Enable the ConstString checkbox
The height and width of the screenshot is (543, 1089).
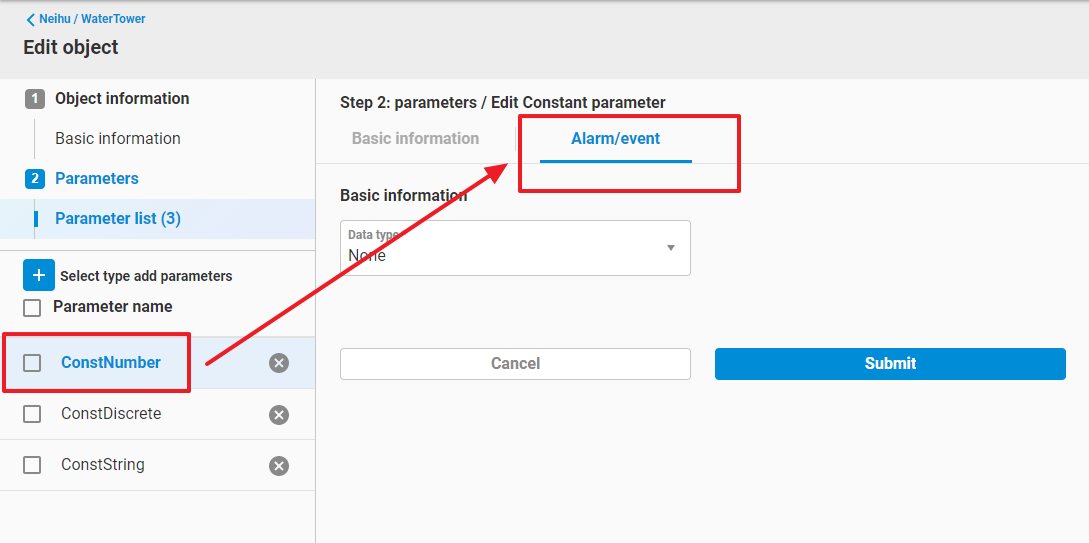[x=32, y=465]
